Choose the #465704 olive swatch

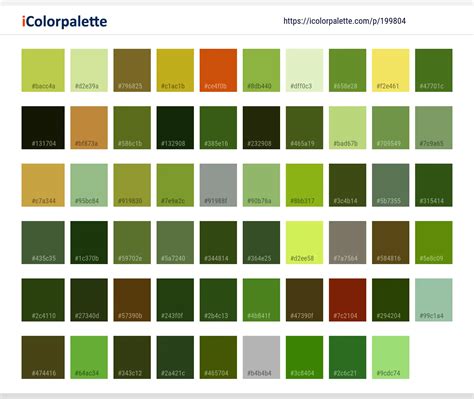point(218,357)
